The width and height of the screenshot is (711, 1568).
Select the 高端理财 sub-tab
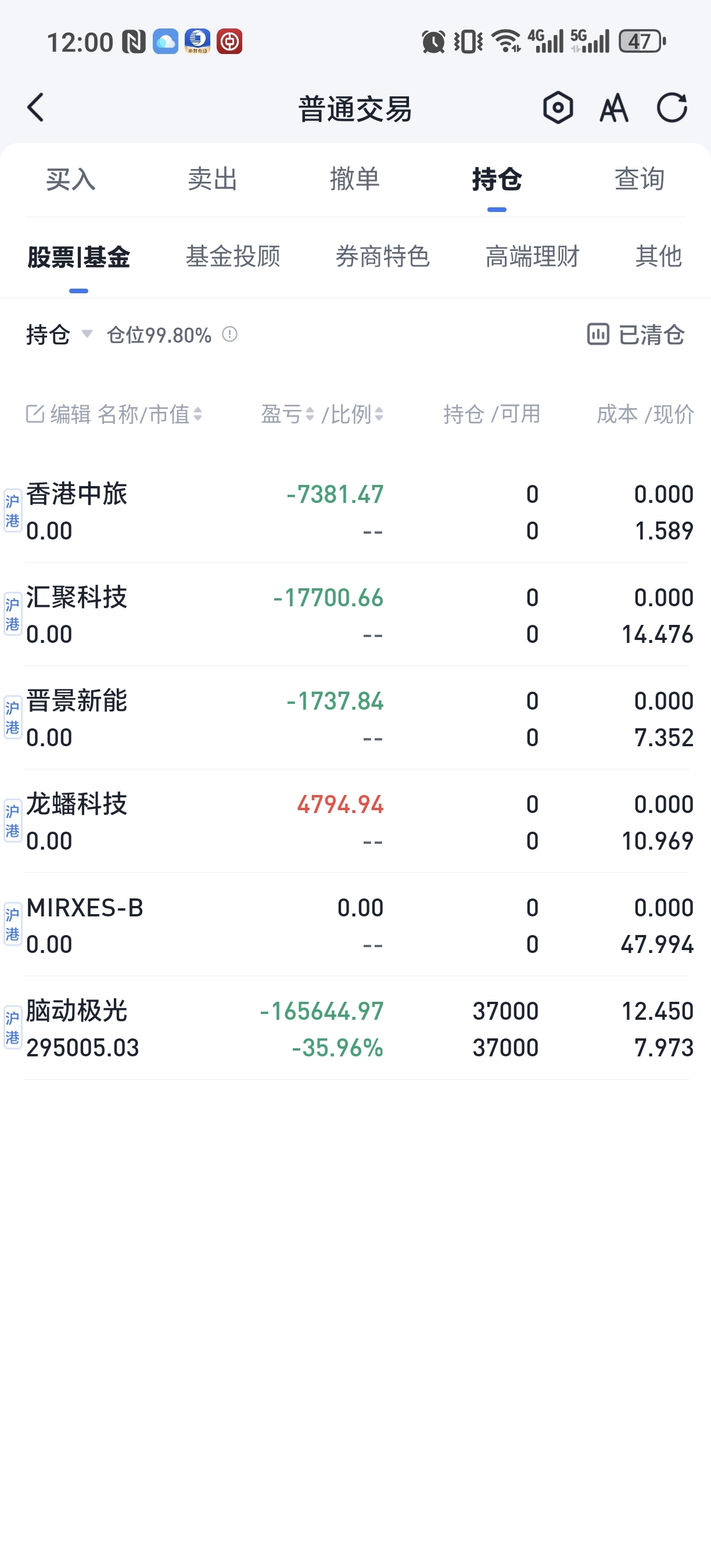533,256
